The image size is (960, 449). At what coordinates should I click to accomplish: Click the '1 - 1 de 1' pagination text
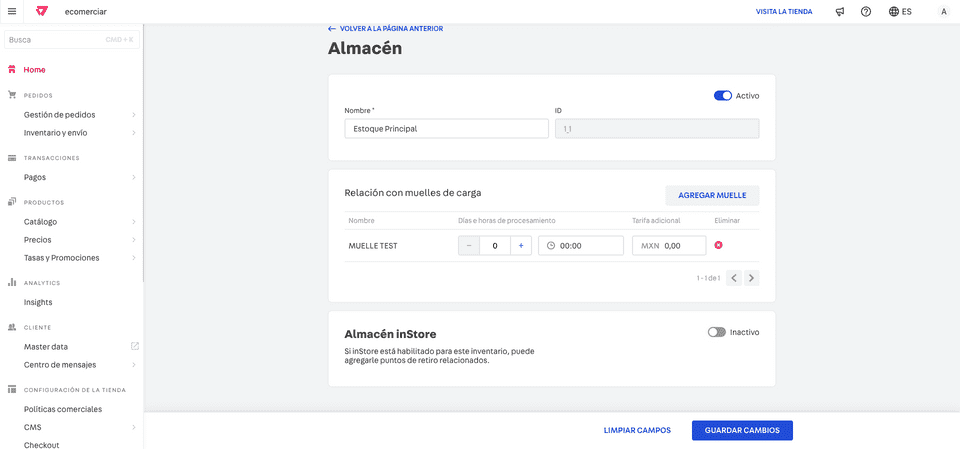708,278
